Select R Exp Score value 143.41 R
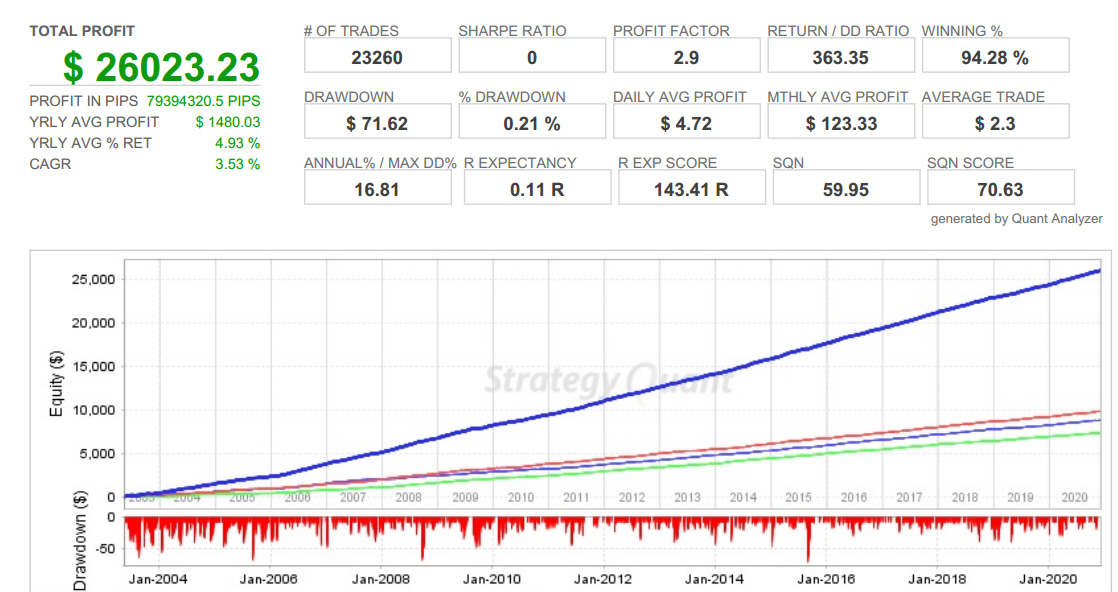1118x592 pixels. click(692, 190)
